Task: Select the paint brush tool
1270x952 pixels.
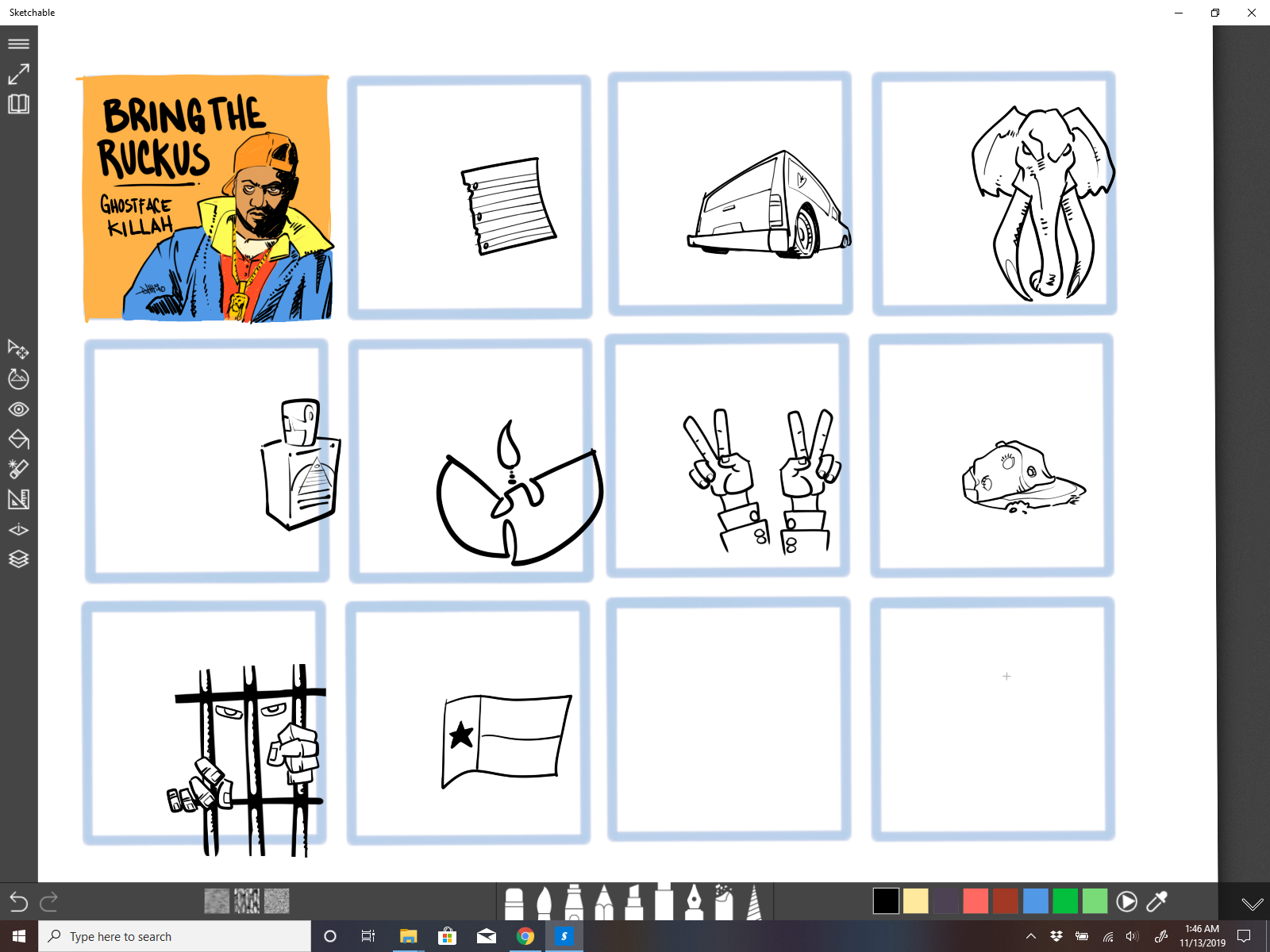Action: (544, 904)
